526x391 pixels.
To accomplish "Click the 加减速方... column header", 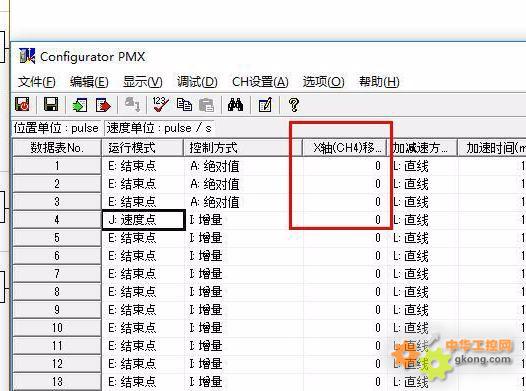I will 423,148.
